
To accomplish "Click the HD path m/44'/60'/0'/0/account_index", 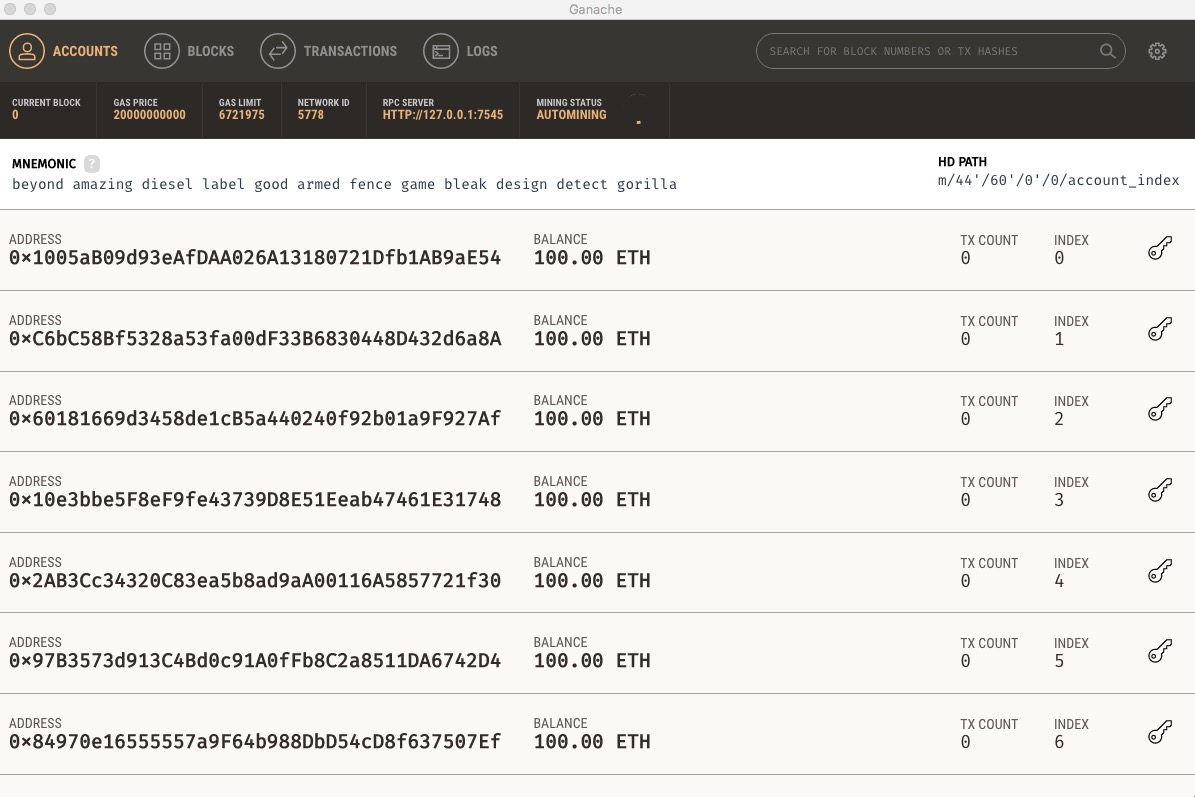I will 1059,180.
